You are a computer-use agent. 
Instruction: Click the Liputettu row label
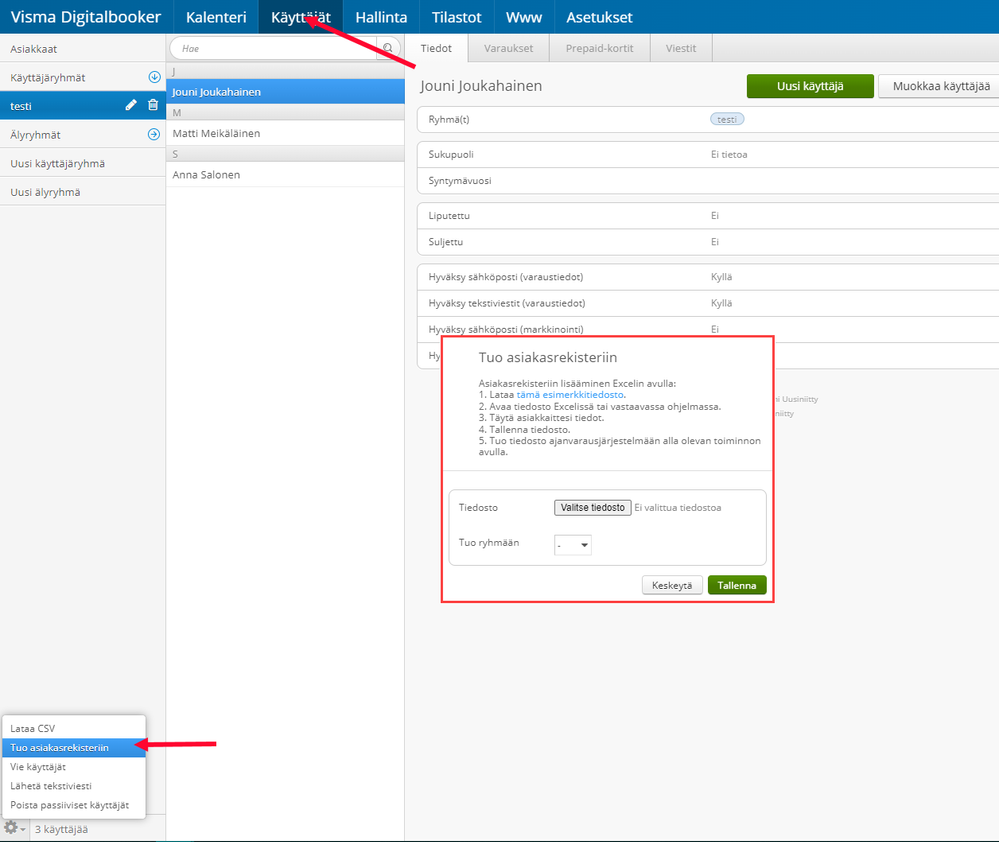[449, 216]
